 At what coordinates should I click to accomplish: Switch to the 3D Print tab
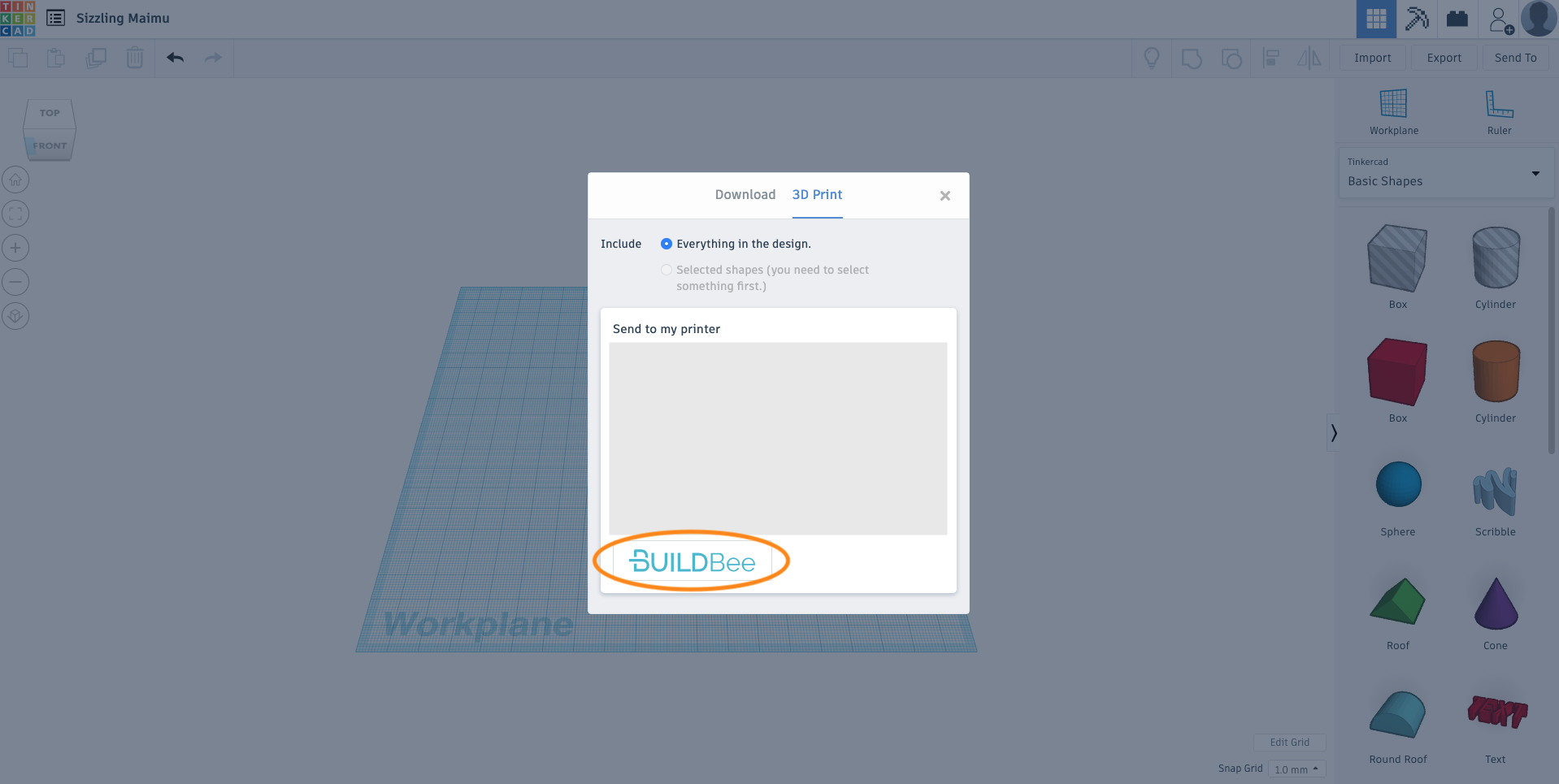click(x=817, y=195)
